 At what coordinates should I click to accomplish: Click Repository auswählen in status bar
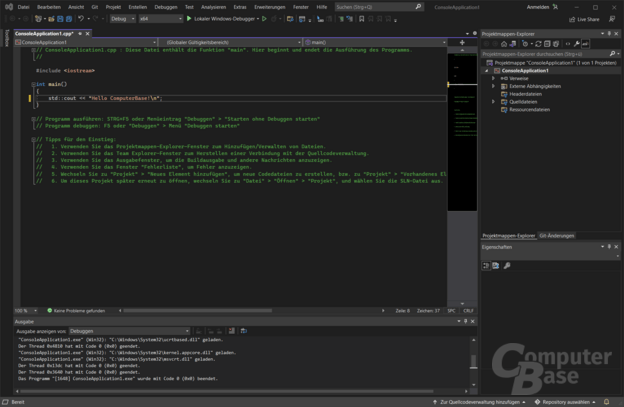point(565,402)
